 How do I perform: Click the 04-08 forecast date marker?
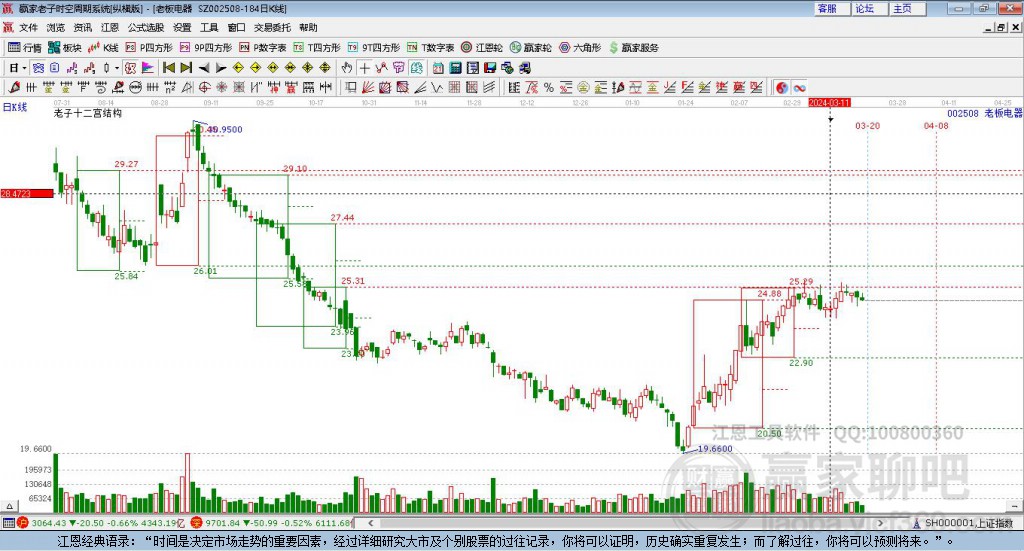point(936,126)
